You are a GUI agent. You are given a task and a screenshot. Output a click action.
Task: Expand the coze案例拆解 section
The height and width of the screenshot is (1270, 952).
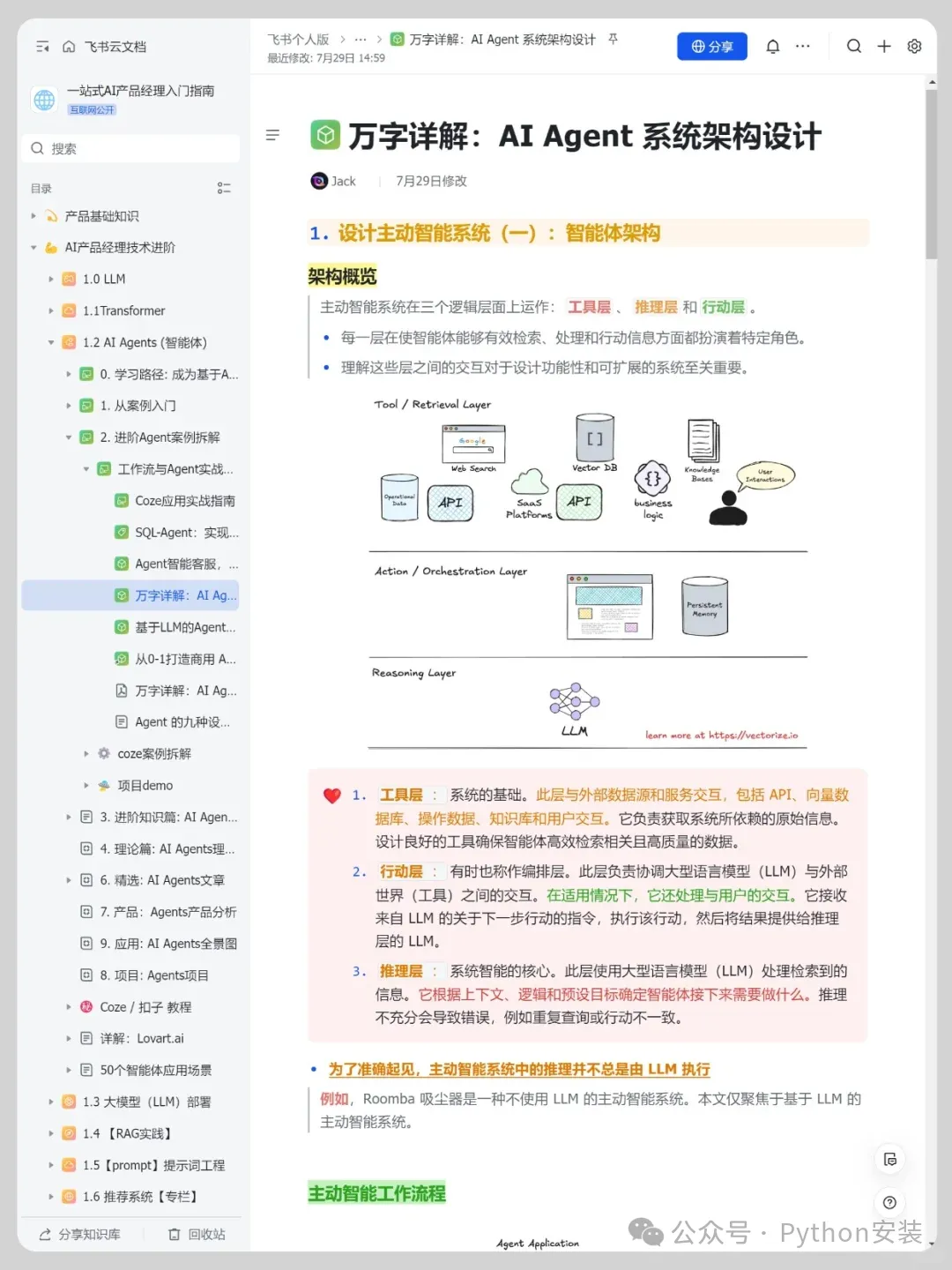[x=85, y=753]
